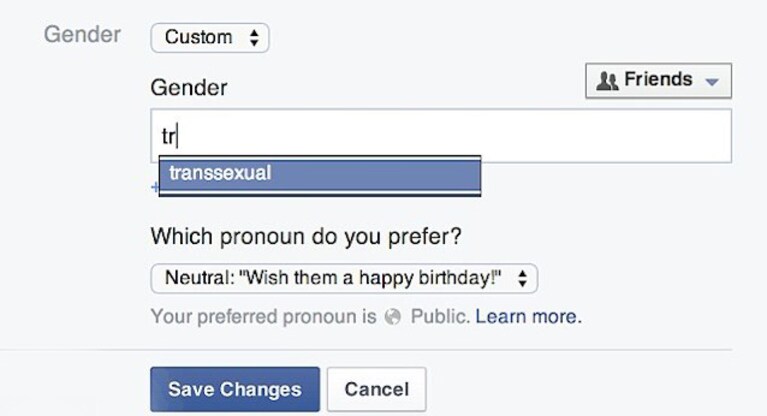Click the up-down arrows beside Custom
The height and width of the screenshot is (416, 767).
point(254,38)
